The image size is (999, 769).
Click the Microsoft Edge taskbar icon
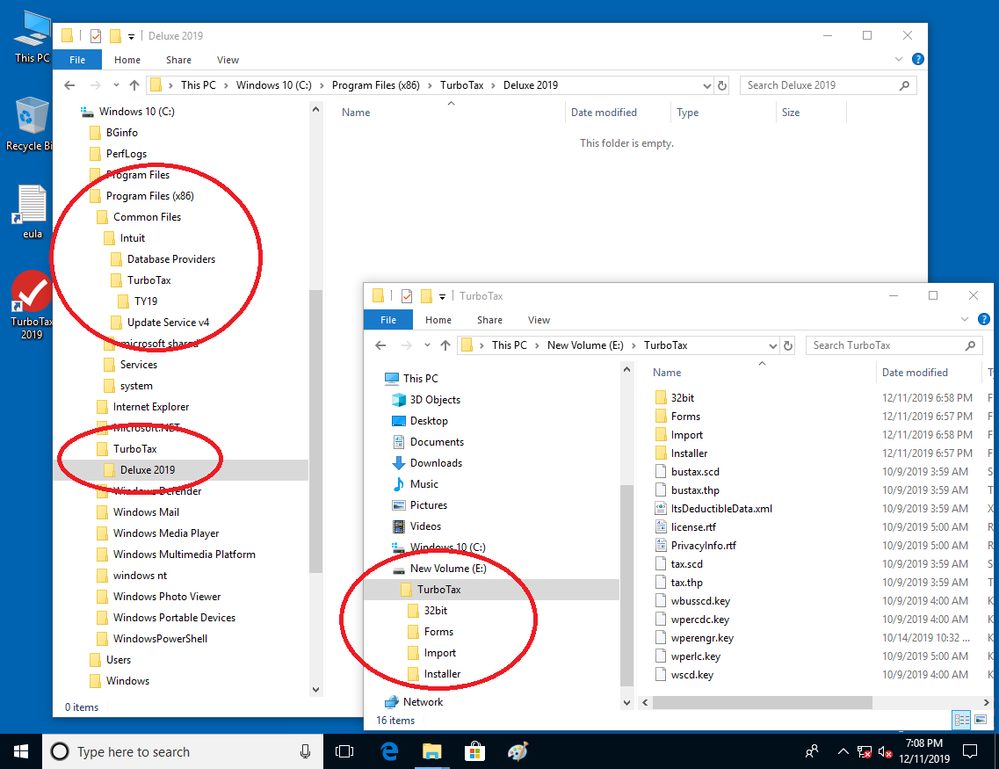[x=389, y=752]
